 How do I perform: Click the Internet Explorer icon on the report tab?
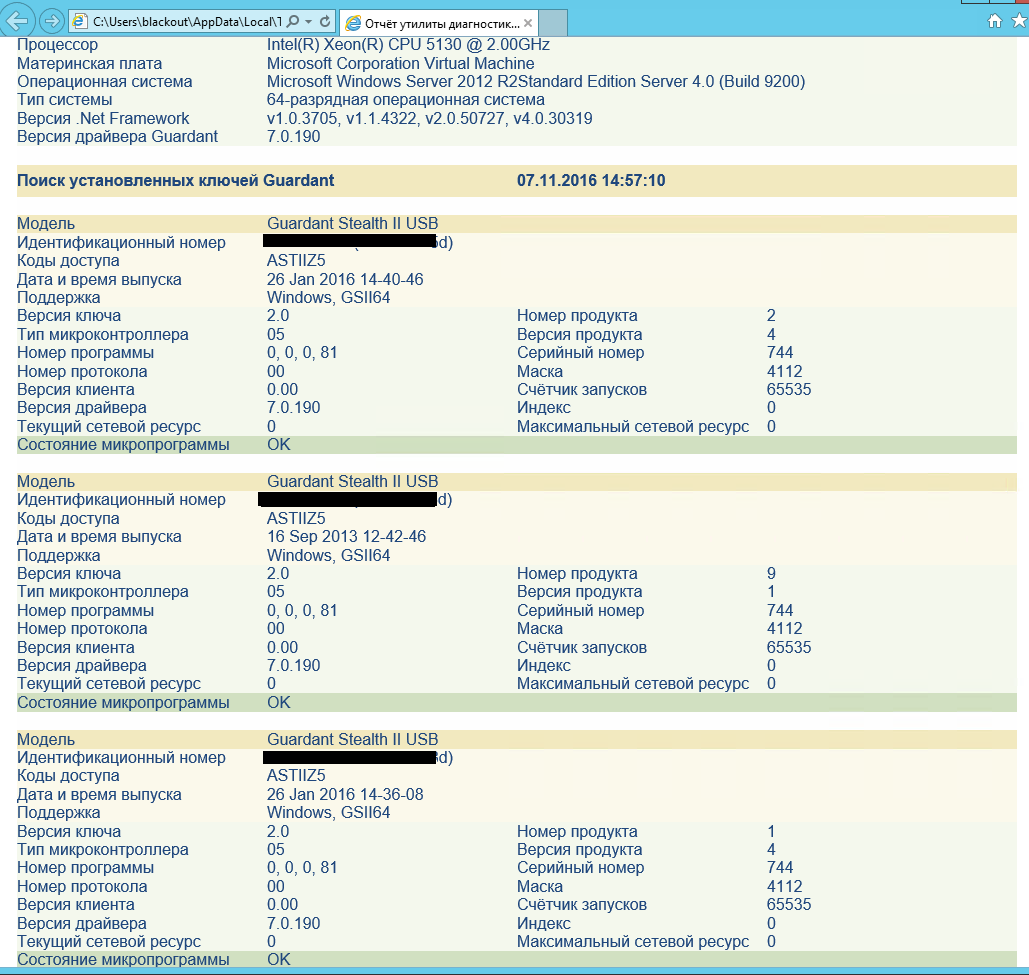point(352,22)
